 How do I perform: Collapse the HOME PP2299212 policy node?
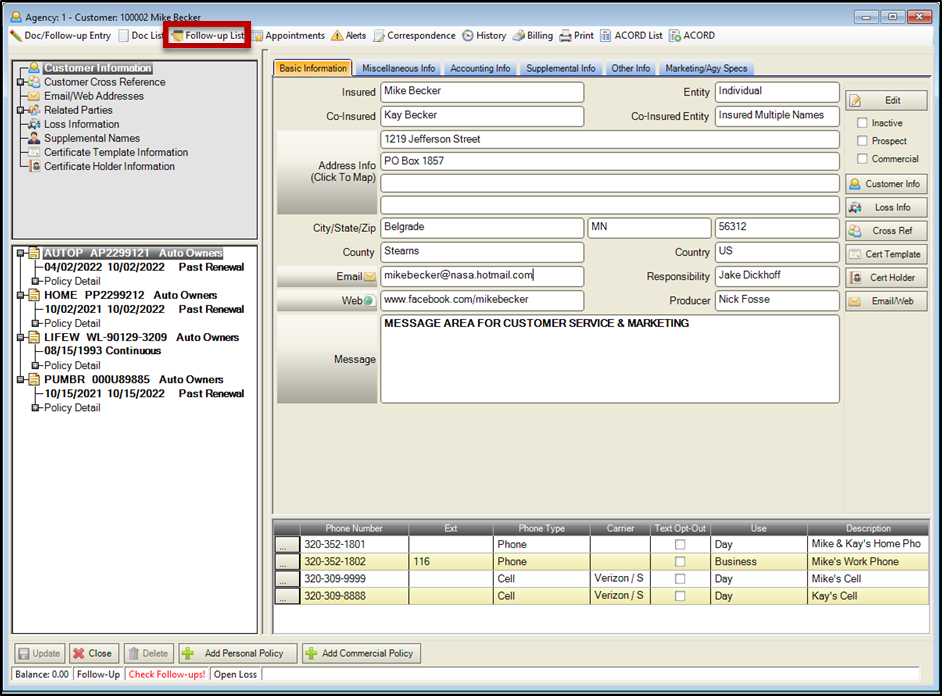point(20,295)
